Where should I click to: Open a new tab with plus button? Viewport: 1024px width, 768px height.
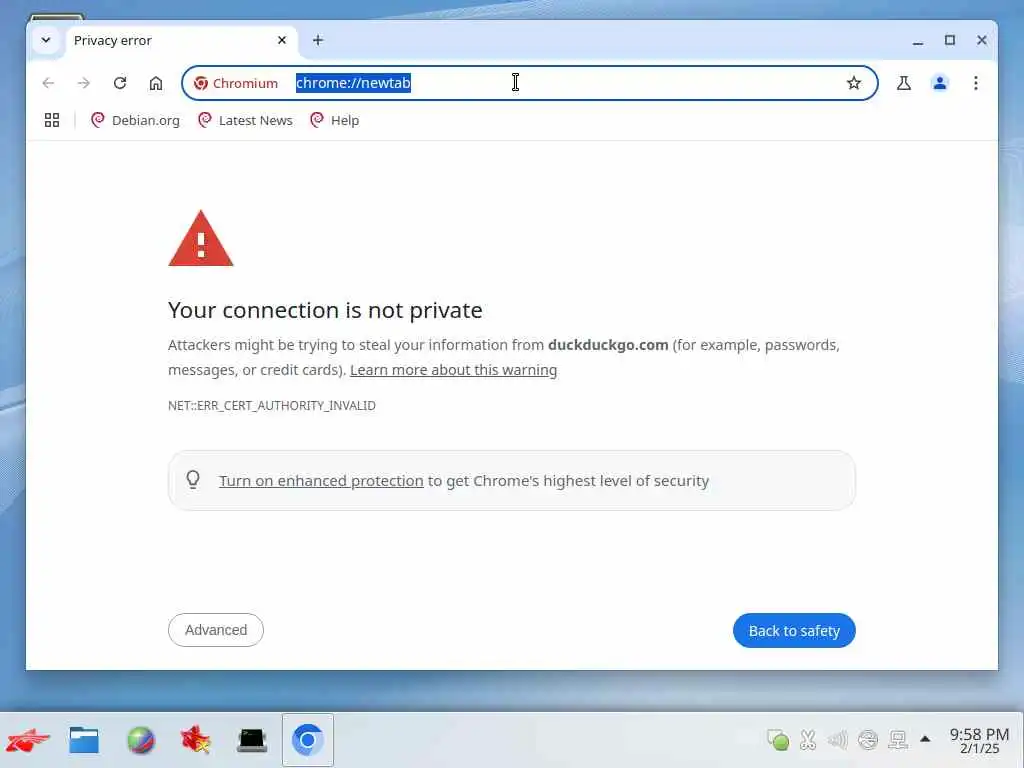[318, 40]
